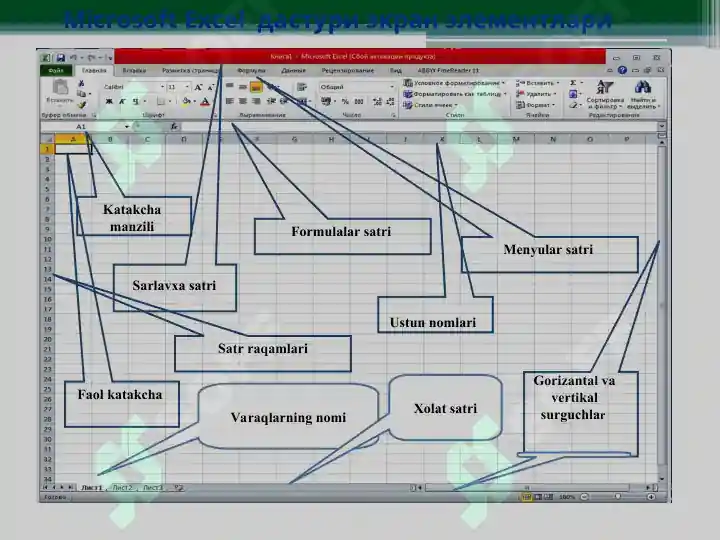This screenshot has height=540, width=720.
Task: Open Cell Styles (Стили ячеек) dropdown
Action: pos(431,105)
